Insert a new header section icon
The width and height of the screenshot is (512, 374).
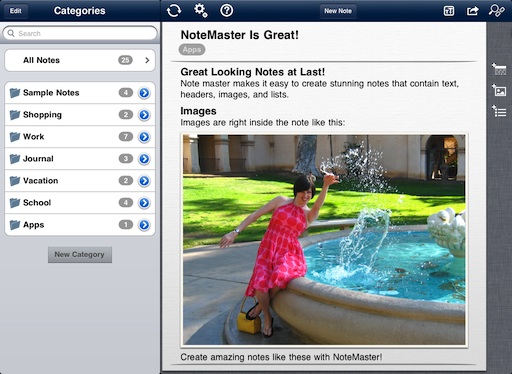[499, 69]
